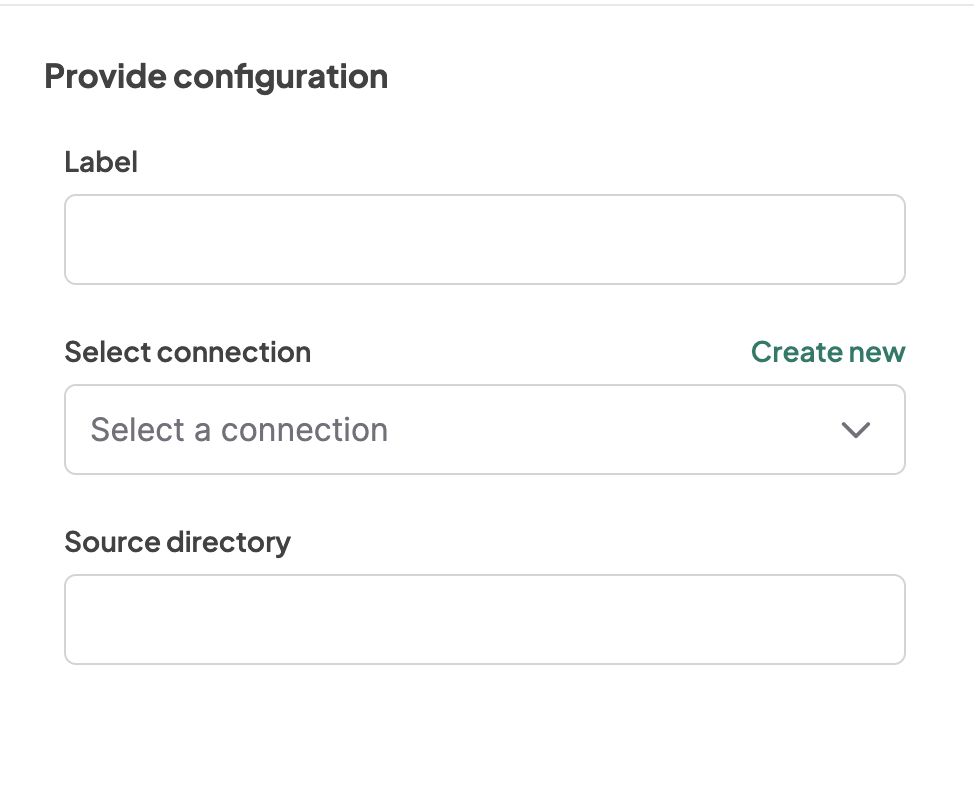The height and width of the screenshot is (800, 974).
Task: Click inside the Label text field
Action: click(484, 240)
